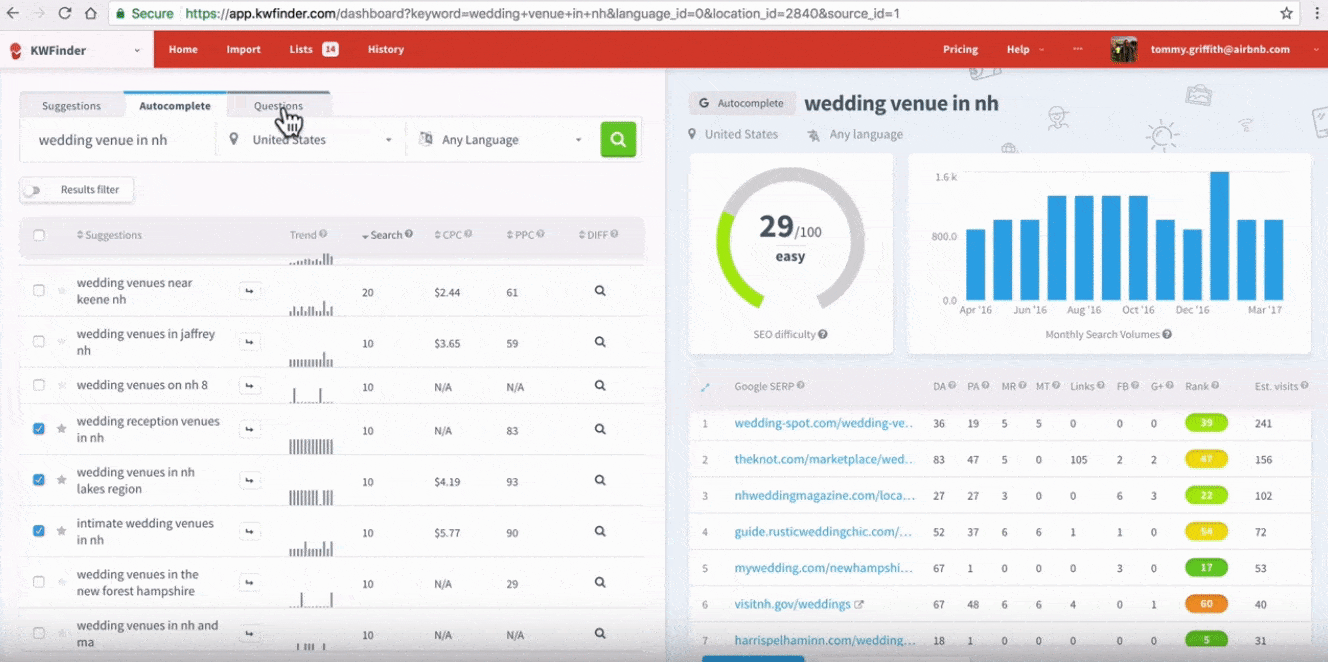Check the wedding venues on nh 8 checkbox

pyautogui.click(x=39, y=385)
